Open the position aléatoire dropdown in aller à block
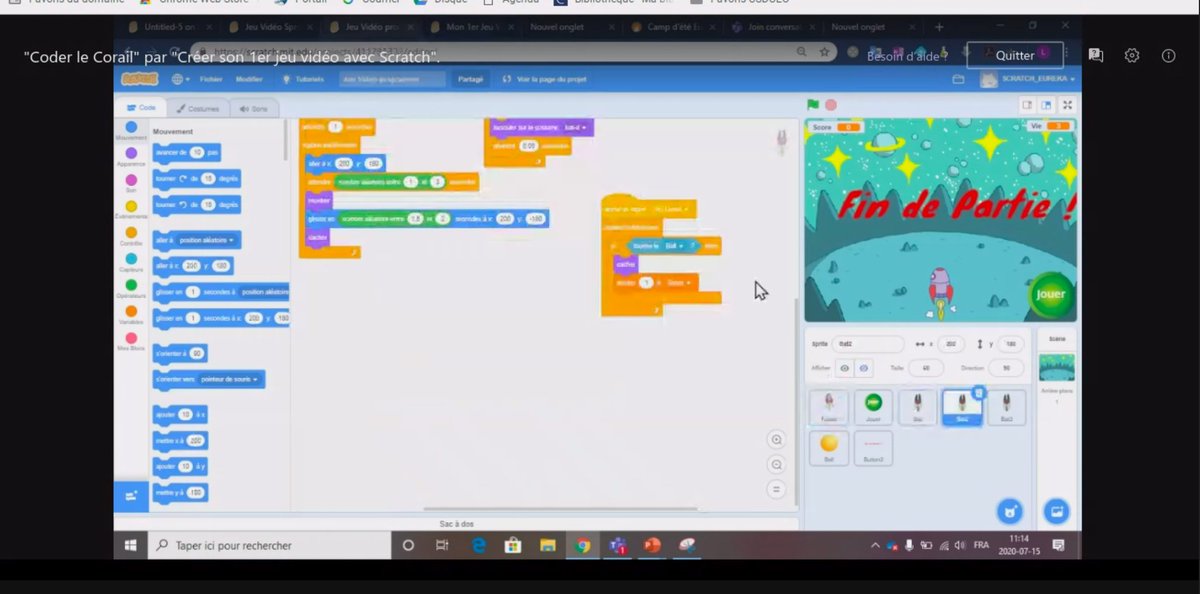This screenshot has height=594, width=1200. 209,240
